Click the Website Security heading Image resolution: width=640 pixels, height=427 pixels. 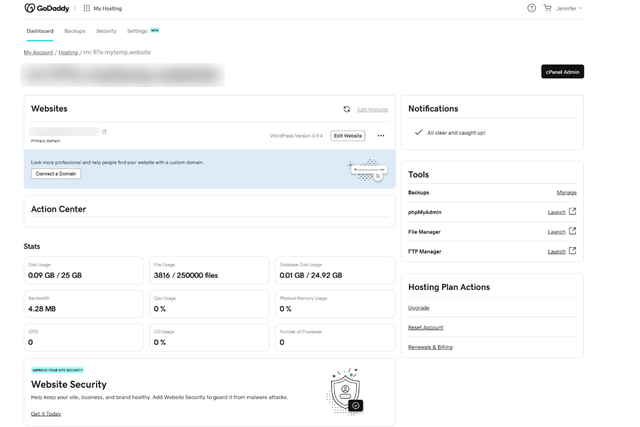click(69, 384)
